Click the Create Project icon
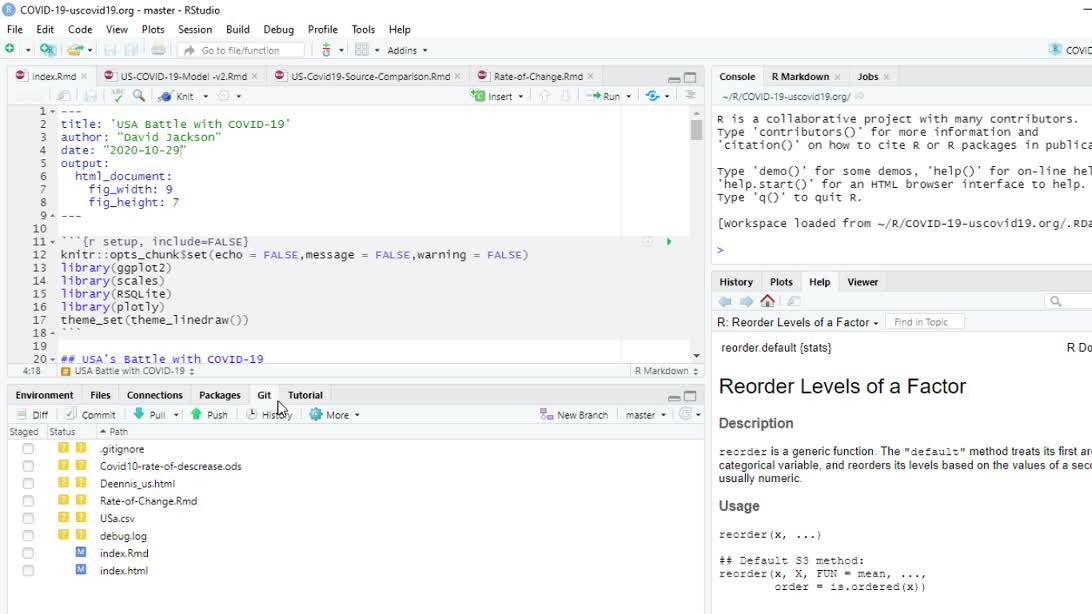The height and width of the screenshot is (614, 1092). (x=47, y=49)
